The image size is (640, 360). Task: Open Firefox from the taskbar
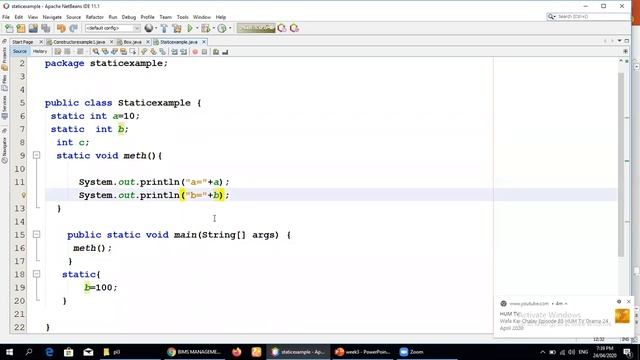tap(236, 352)
